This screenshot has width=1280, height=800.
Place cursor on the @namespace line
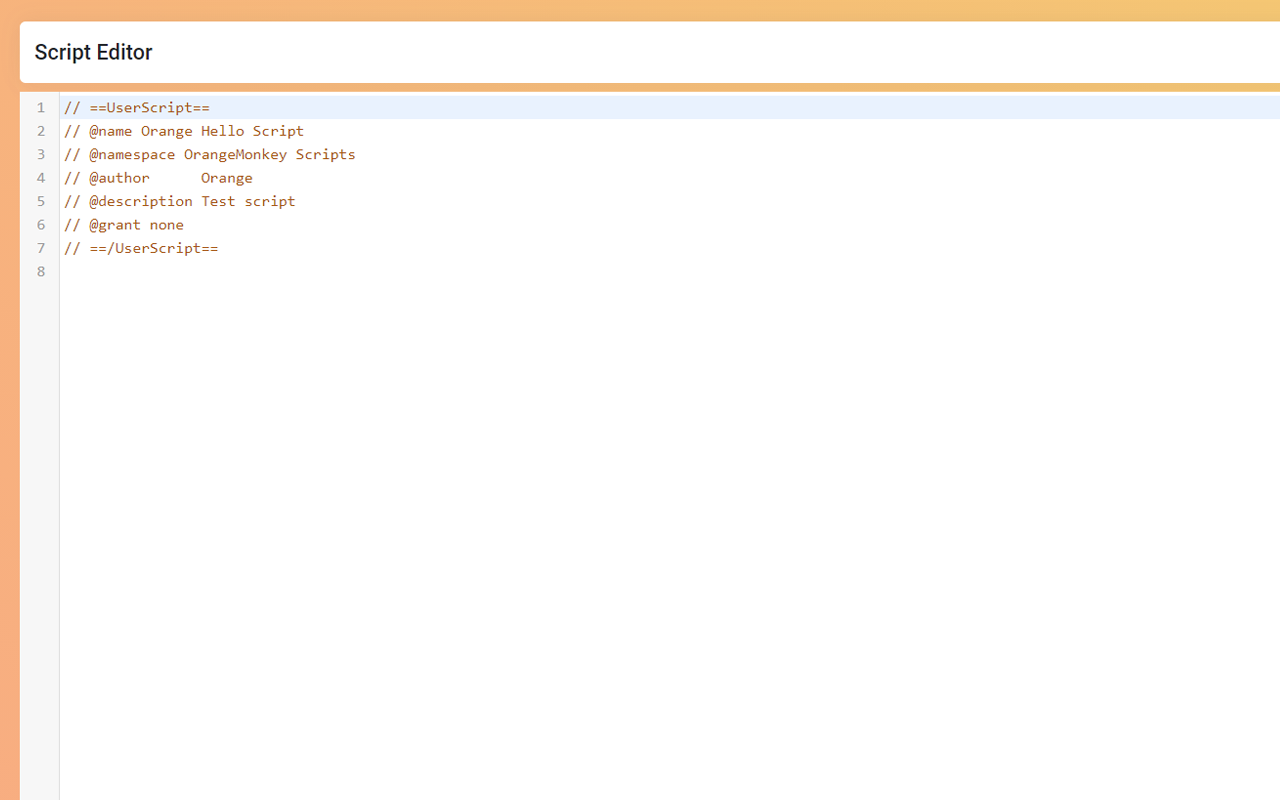tap(210, 154)
